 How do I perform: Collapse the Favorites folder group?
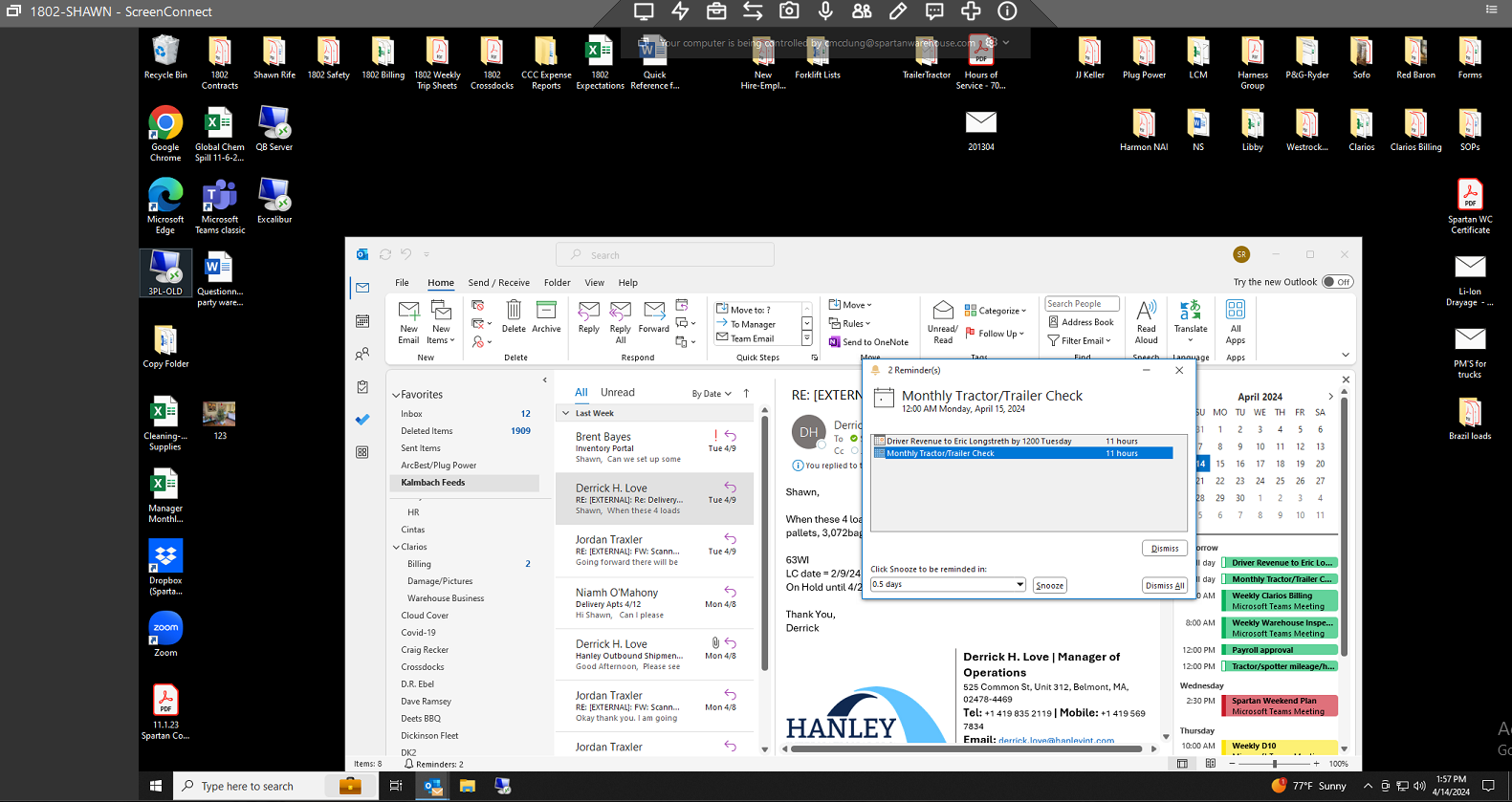396,395
